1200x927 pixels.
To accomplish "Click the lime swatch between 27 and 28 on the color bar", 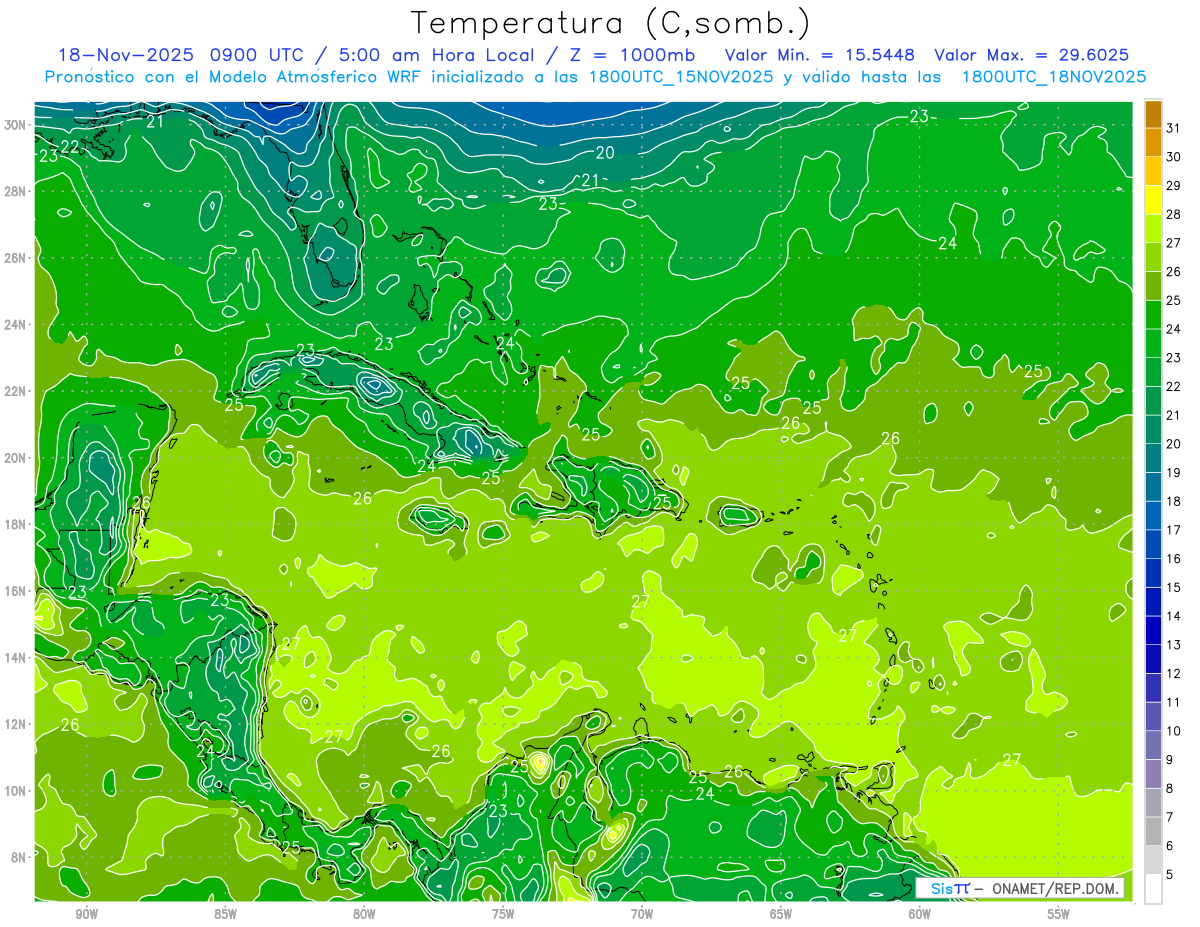I will click(x=1153, y=229).
